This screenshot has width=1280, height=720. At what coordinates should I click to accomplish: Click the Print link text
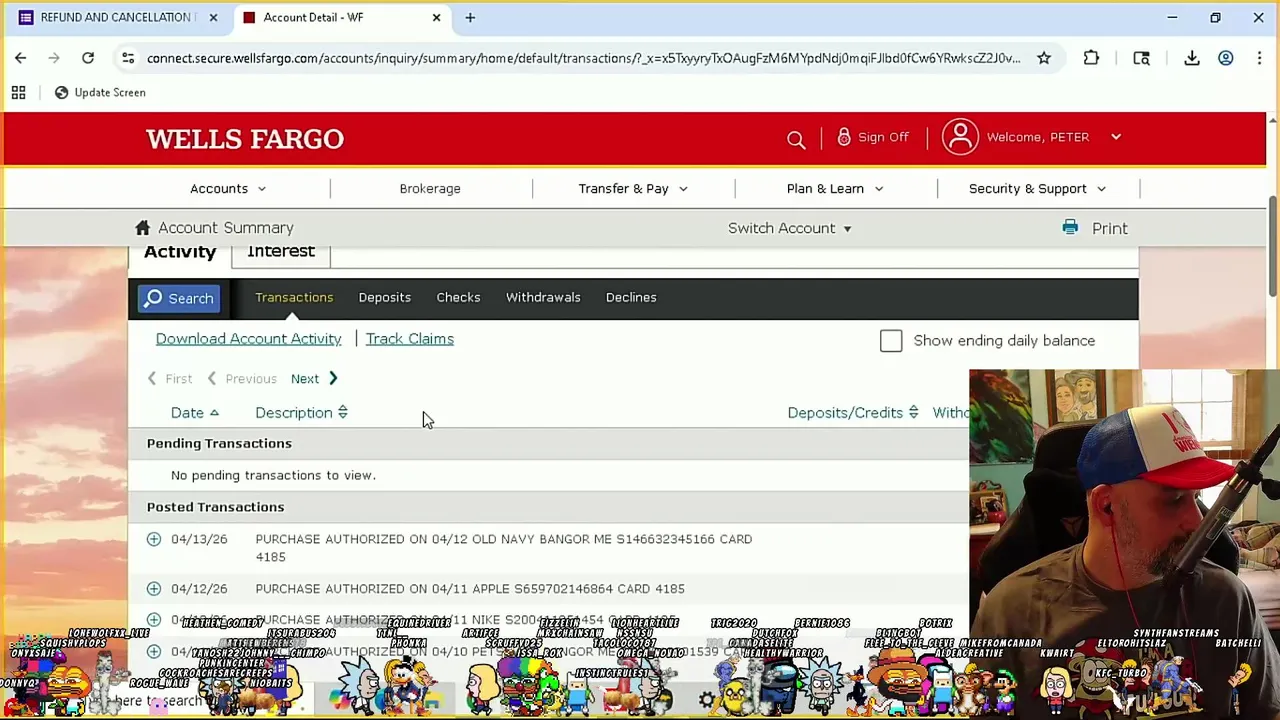pyautogui.click(x=1110, y=228)
